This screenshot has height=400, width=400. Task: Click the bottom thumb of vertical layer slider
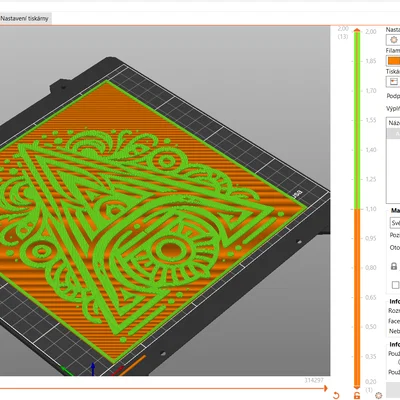coord(357,387)
